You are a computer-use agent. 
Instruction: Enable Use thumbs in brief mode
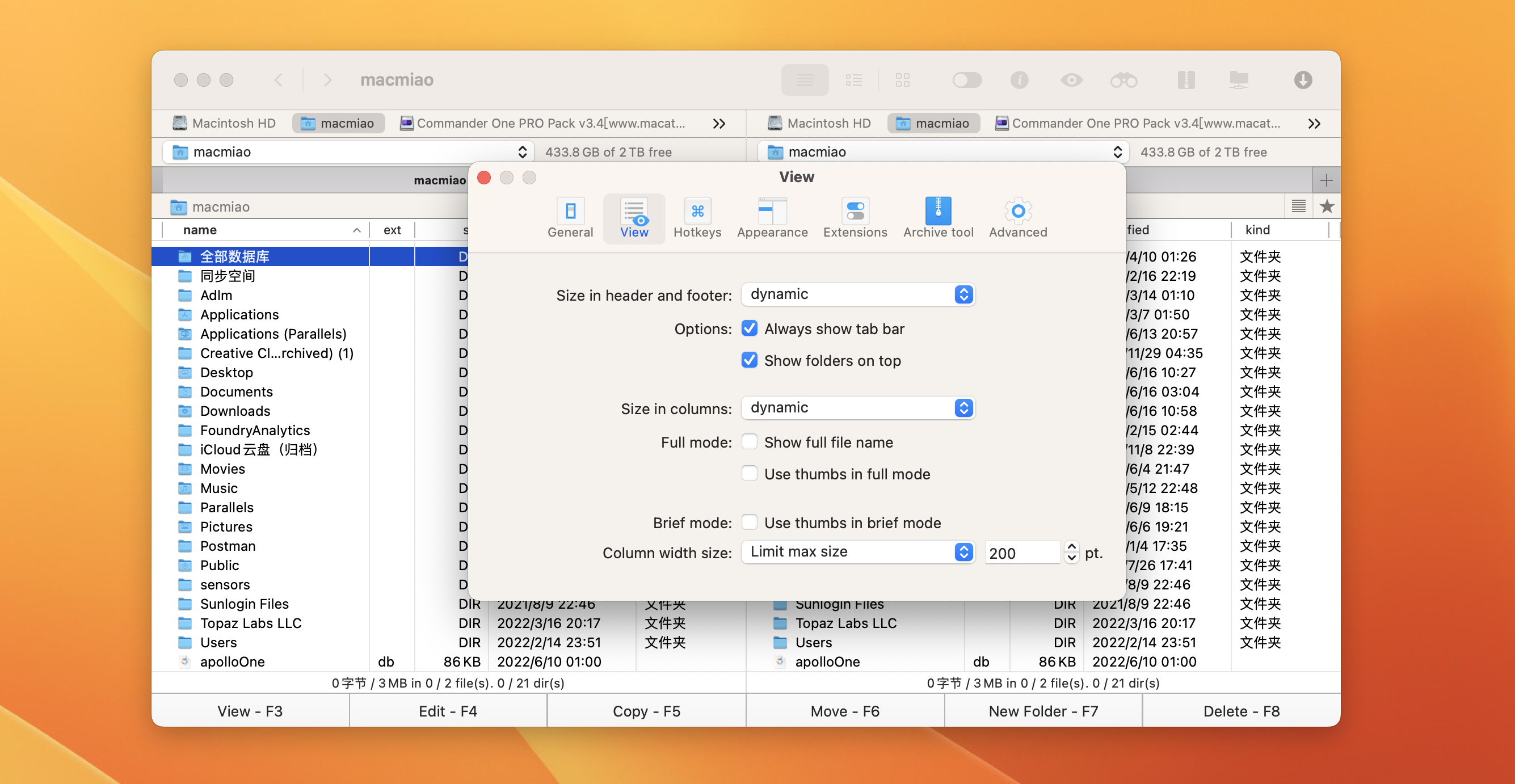pyautogui.click(x=749, y=522)
